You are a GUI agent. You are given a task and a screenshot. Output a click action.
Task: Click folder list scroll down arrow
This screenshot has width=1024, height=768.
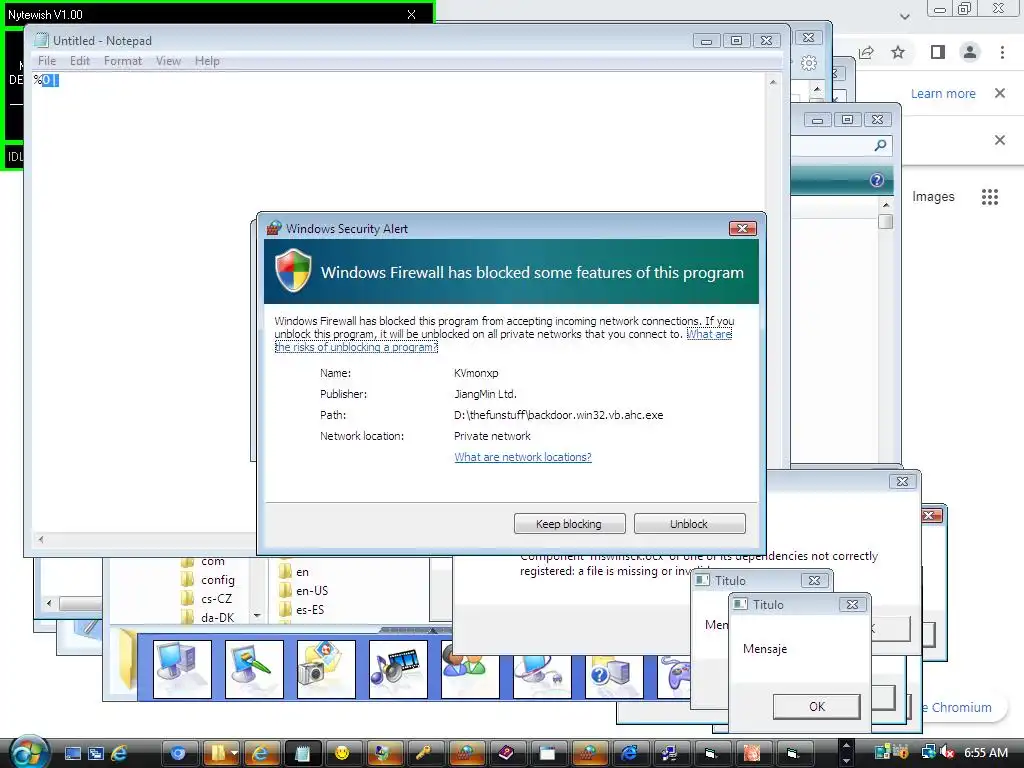point(257,615)
